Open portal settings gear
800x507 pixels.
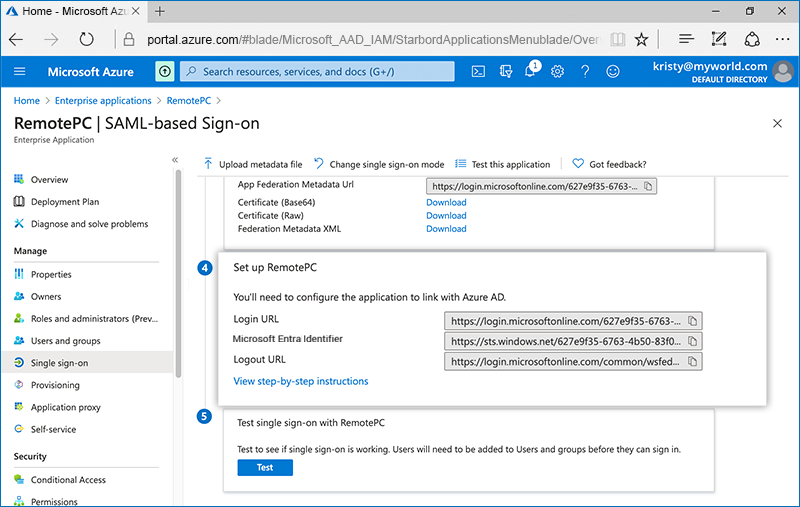[558, 72]
